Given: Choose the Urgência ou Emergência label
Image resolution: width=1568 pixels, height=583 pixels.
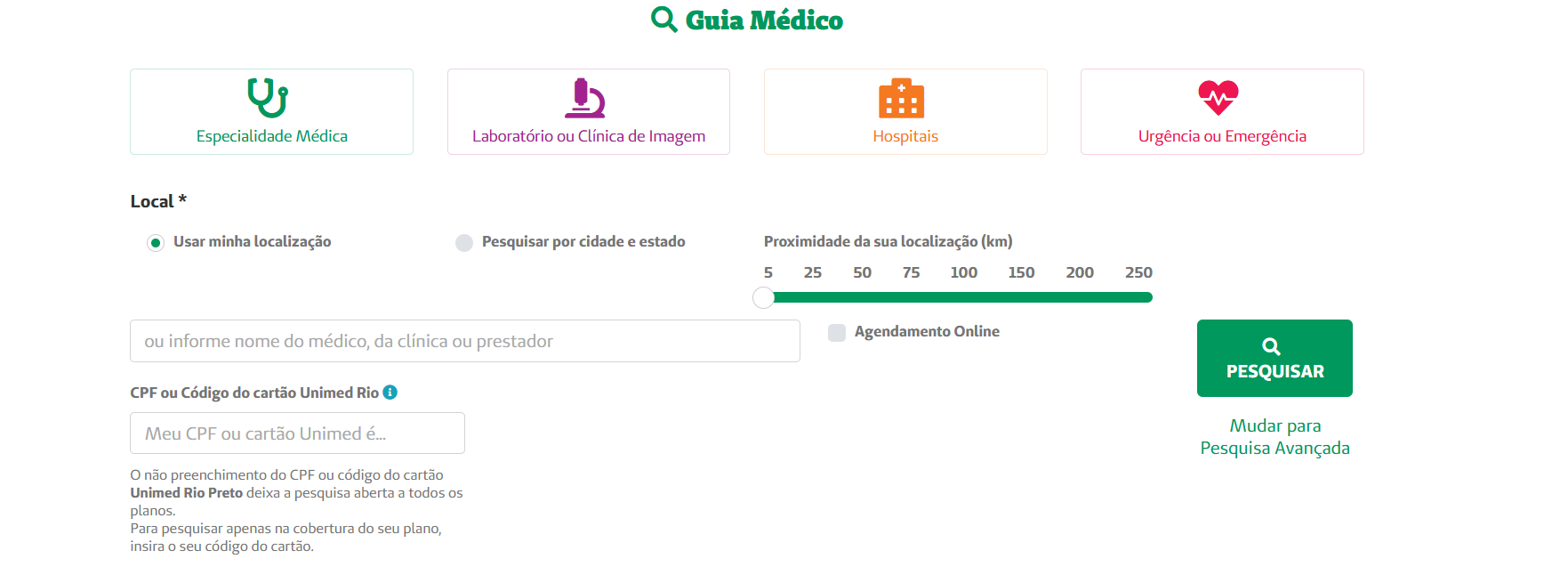Looking at the screenshot, I should click(1221, 136).
